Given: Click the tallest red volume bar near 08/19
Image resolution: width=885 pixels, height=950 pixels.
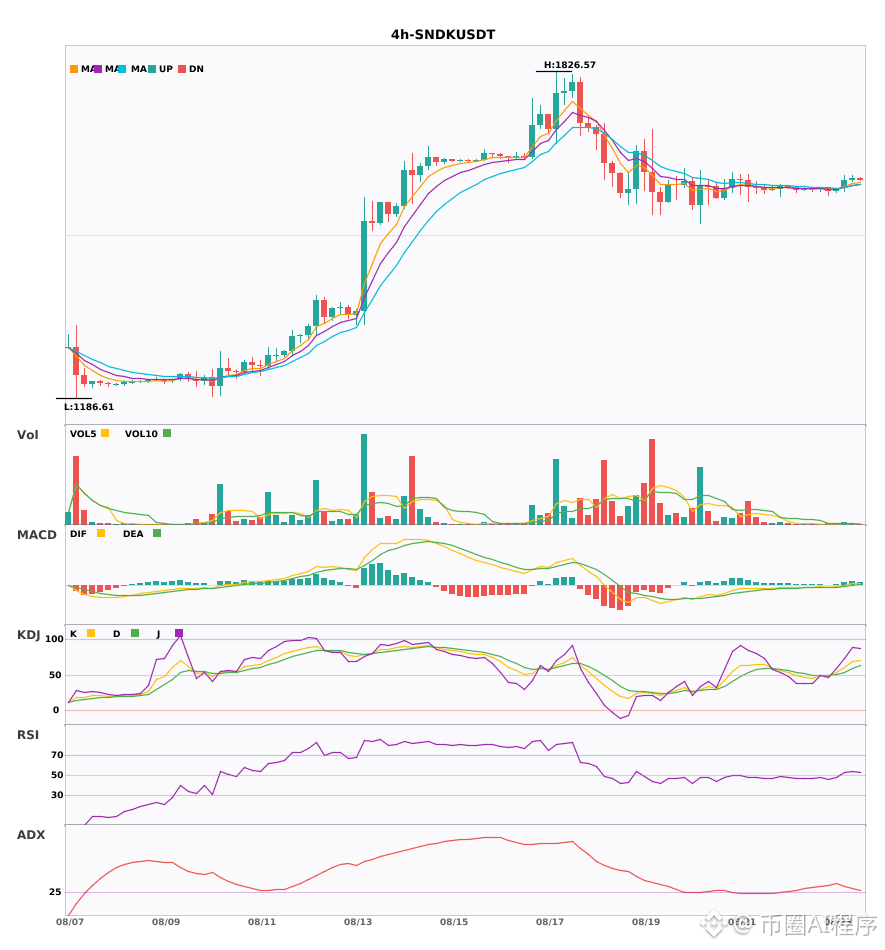Looking at the screenshot, I should click(x=652, y=482).
